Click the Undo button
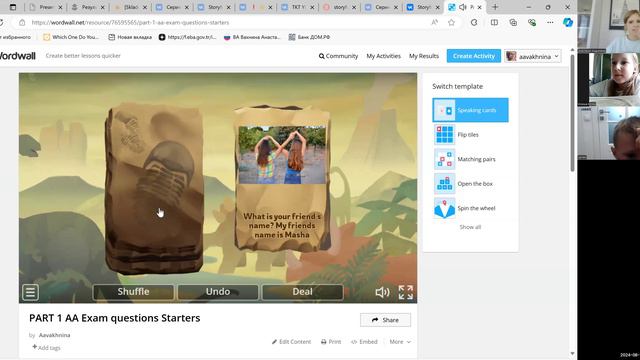This screenshot has height=360, width=640. [218, 292]
